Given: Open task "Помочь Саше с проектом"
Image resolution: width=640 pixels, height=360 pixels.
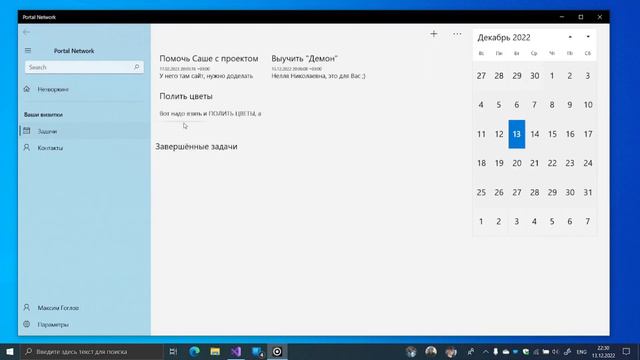Looking at the screenshot, I should coord(209,67).
